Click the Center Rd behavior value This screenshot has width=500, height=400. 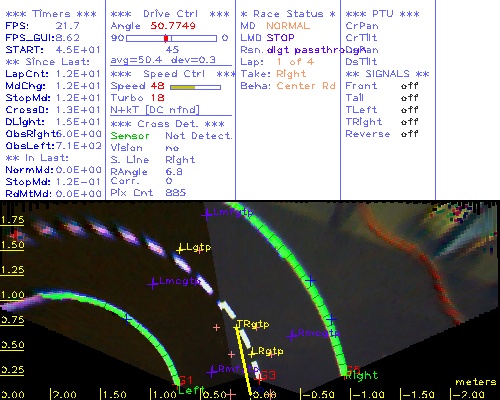point(306,86)
